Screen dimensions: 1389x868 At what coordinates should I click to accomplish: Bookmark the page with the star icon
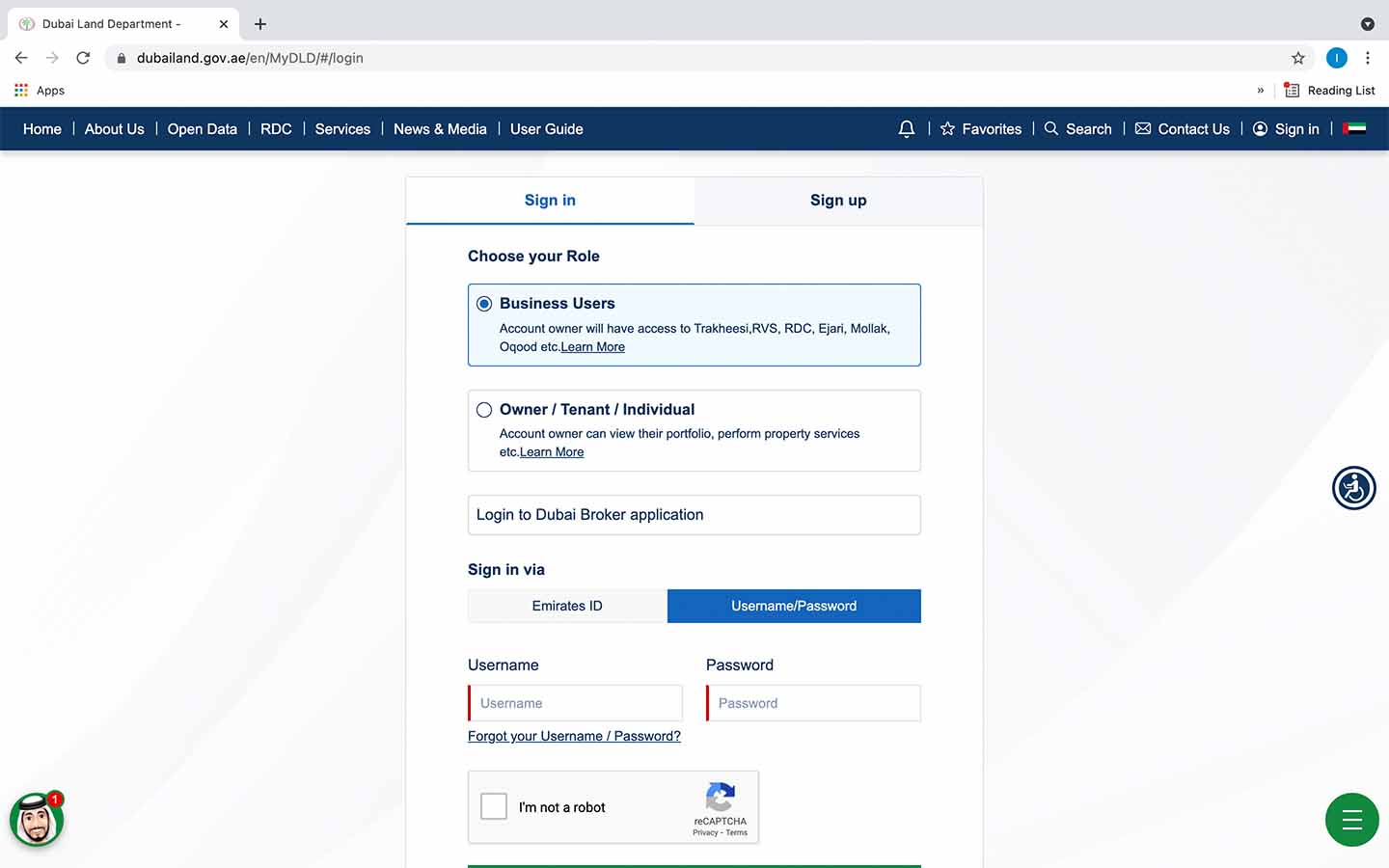[x=1298, y=58]
